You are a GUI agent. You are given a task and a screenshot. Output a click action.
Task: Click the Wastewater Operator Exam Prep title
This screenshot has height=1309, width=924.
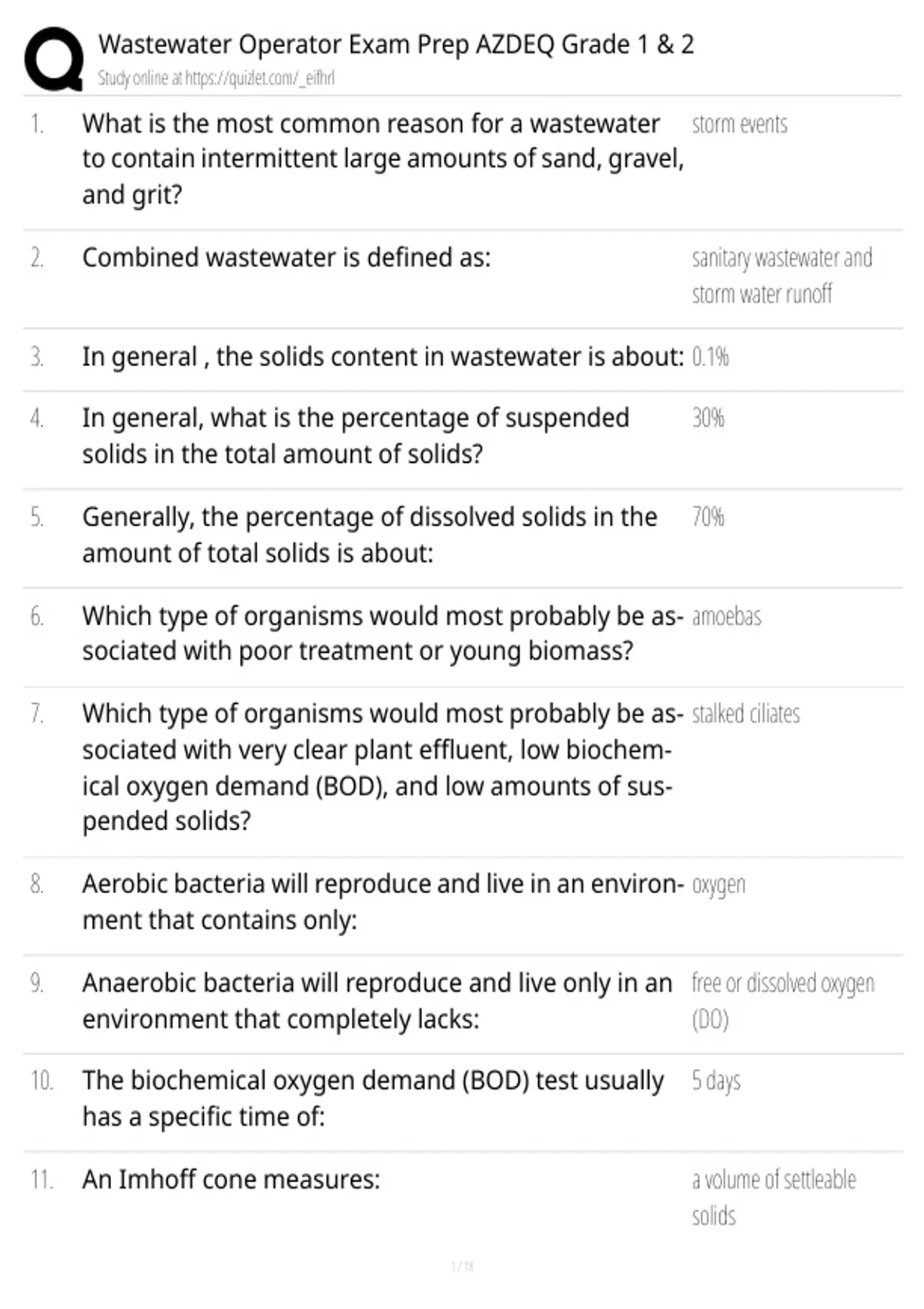396,45
